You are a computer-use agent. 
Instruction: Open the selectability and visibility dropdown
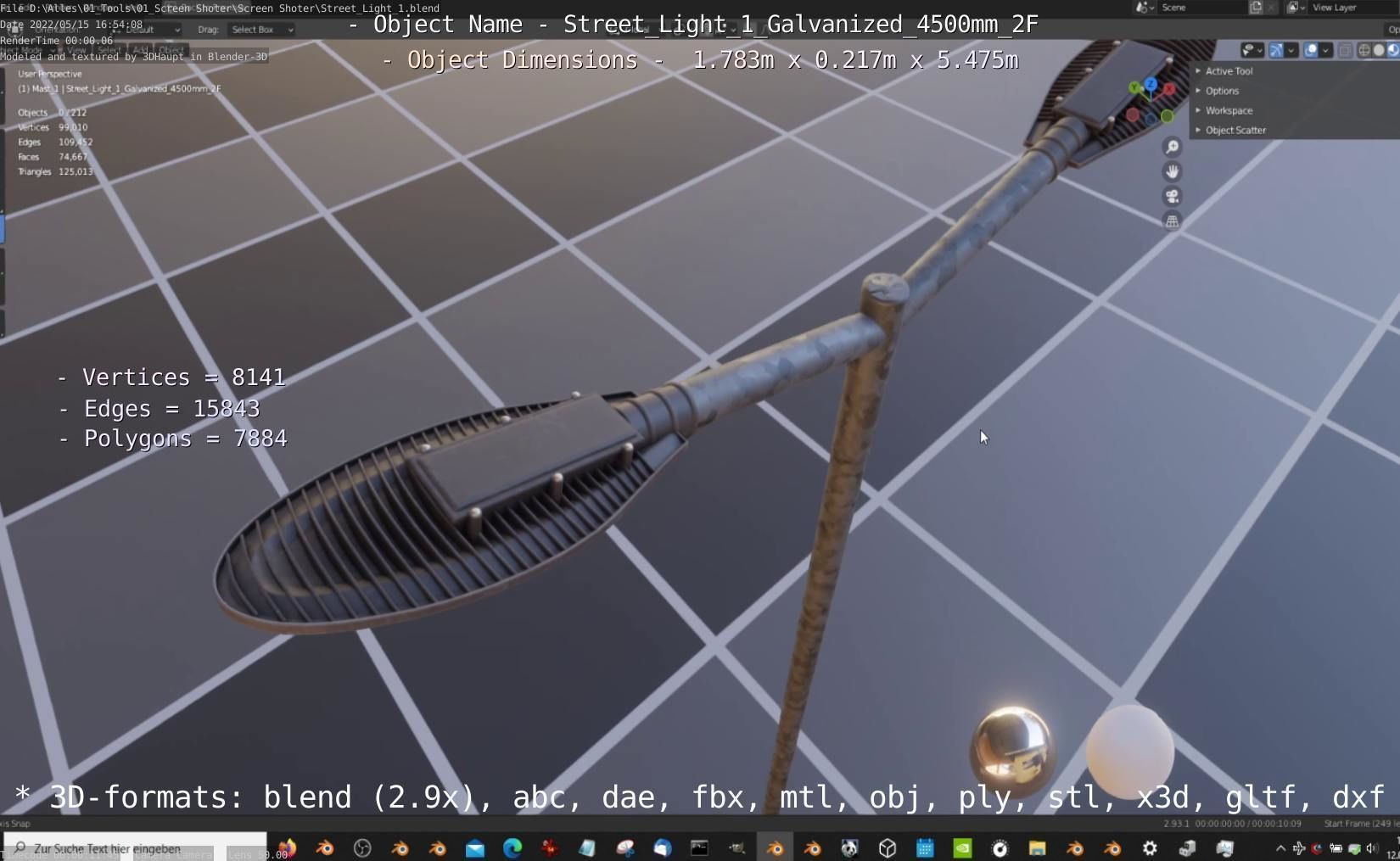1251,50
